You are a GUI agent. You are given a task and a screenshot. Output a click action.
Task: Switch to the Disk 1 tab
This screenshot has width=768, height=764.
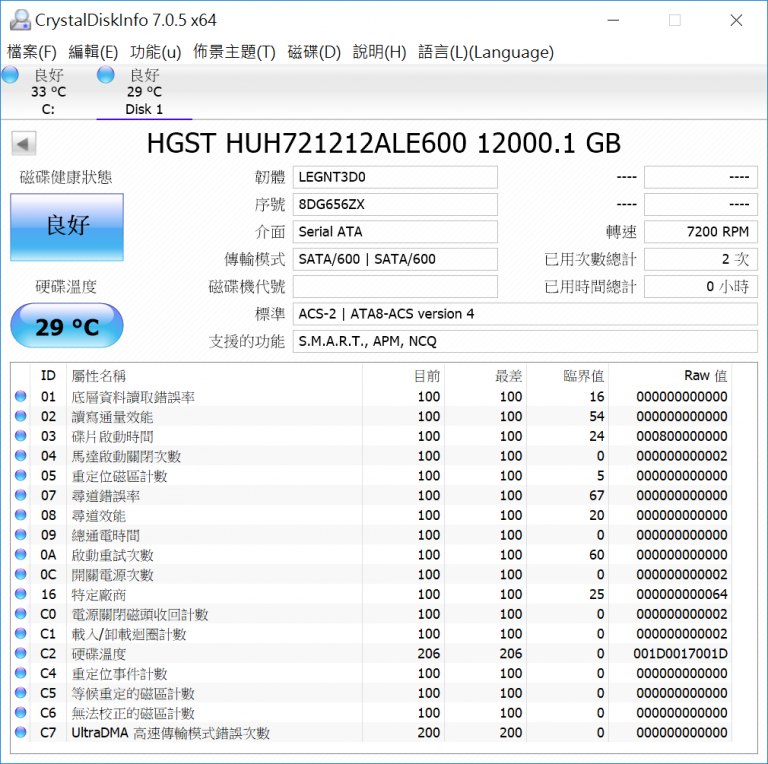144,92
